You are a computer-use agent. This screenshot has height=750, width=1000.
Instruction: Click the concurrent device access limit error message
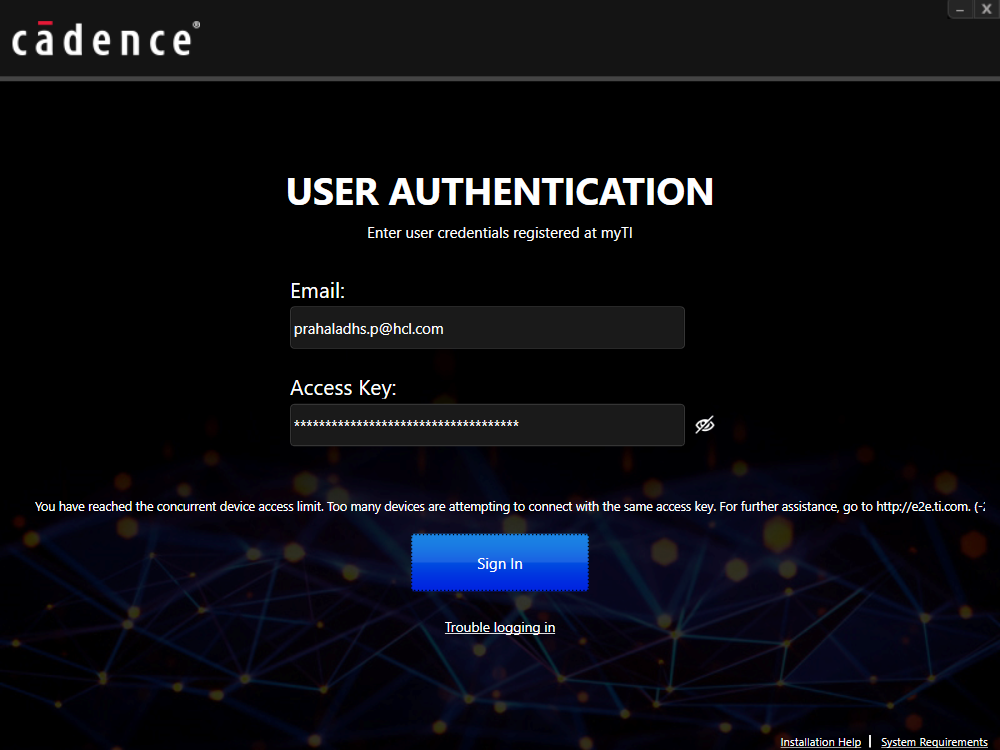click(x=510, y=506)
